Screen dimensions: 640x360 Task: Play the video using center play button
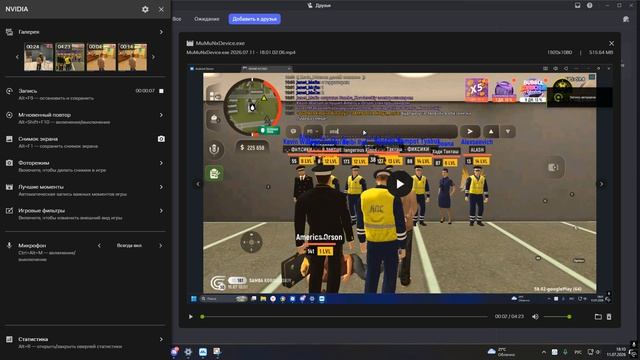click(x=400, y=184)
